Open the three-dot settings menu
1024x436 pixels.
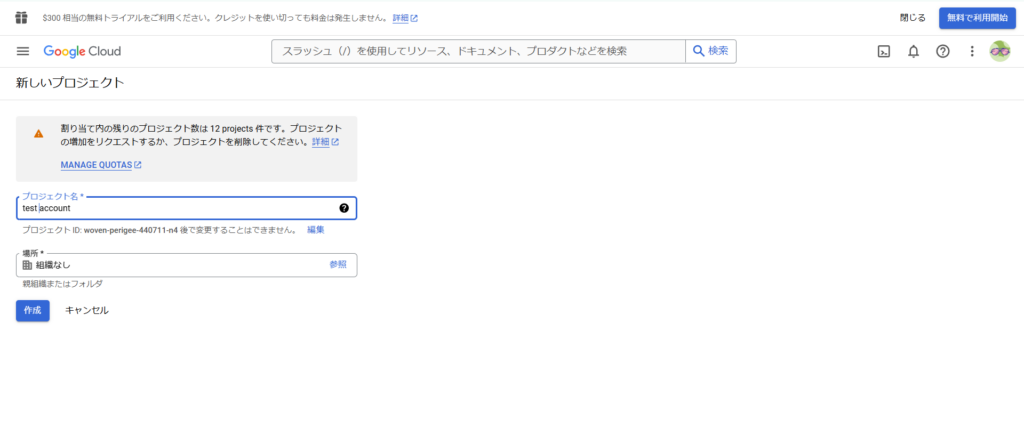[x=971, y=51]
